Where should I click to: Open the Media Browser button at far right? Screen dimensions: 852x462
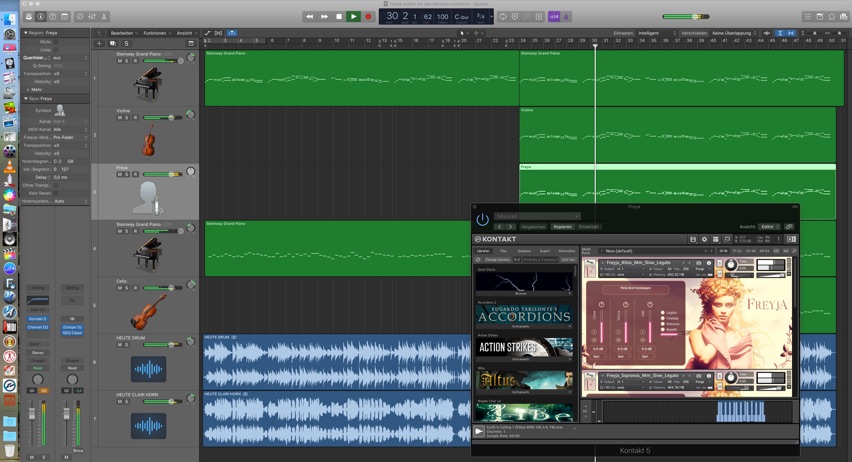coord(843,17)
